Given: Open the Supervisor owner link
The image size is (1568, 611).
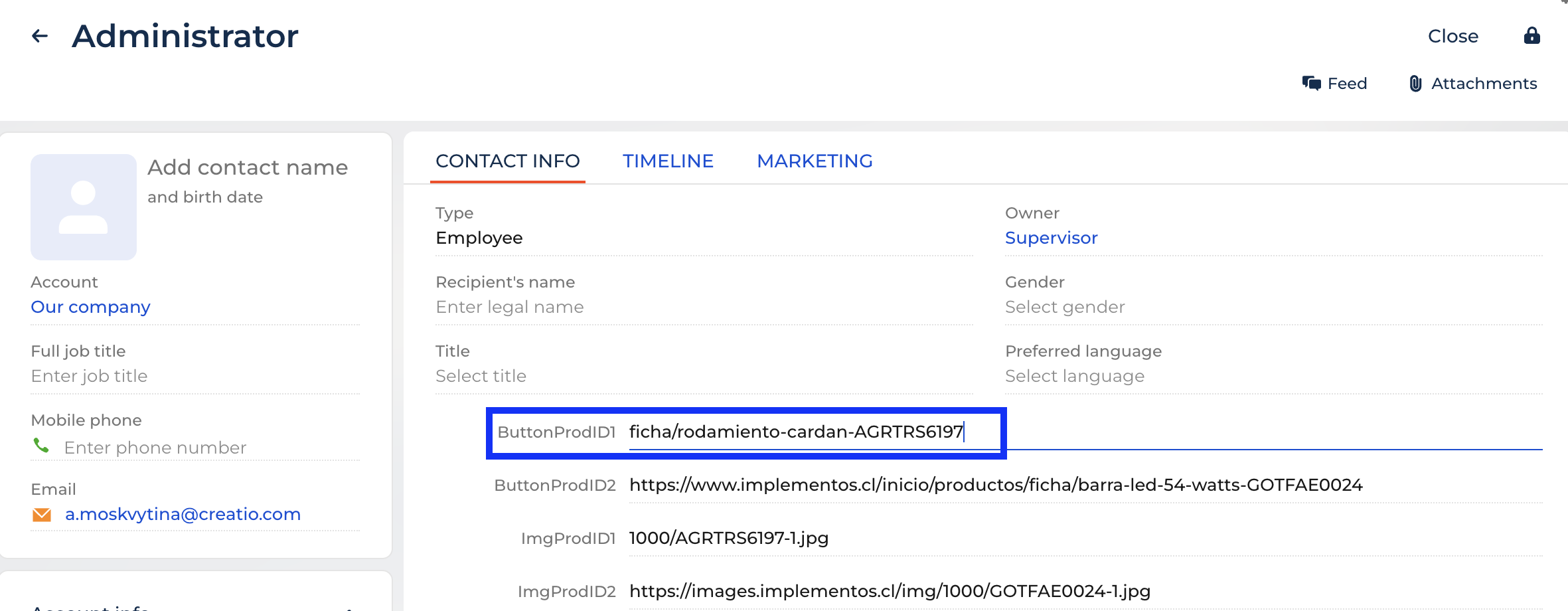Looking at the screenshot, I should coord(1051,238).
